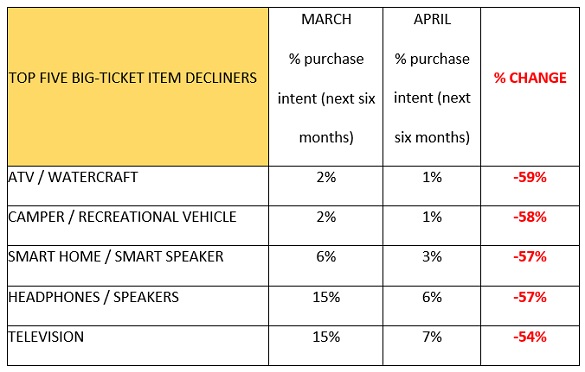Select the March 15% value for Television
This screenshot has height=372, width=585.
(326, 337)
